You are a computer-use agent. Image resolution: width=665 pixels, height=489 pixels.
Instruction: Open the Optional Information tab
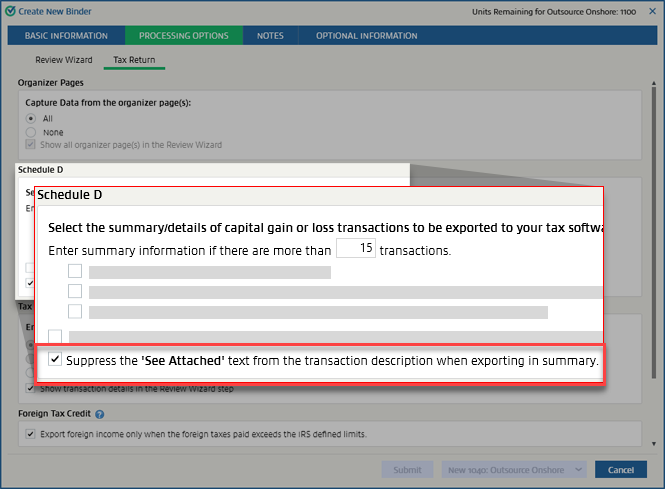pyautogui.click(x=366, y=36)
